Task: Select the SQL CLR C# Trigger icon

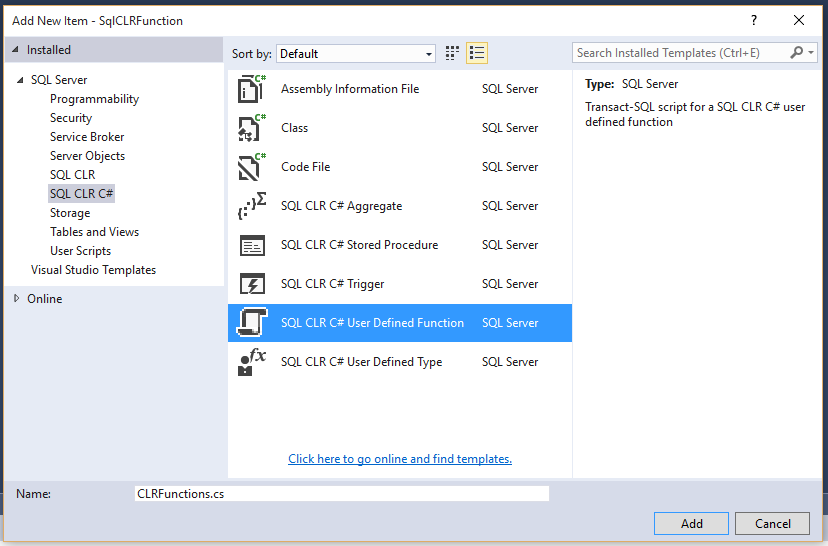Action: (x=252, y=284)
